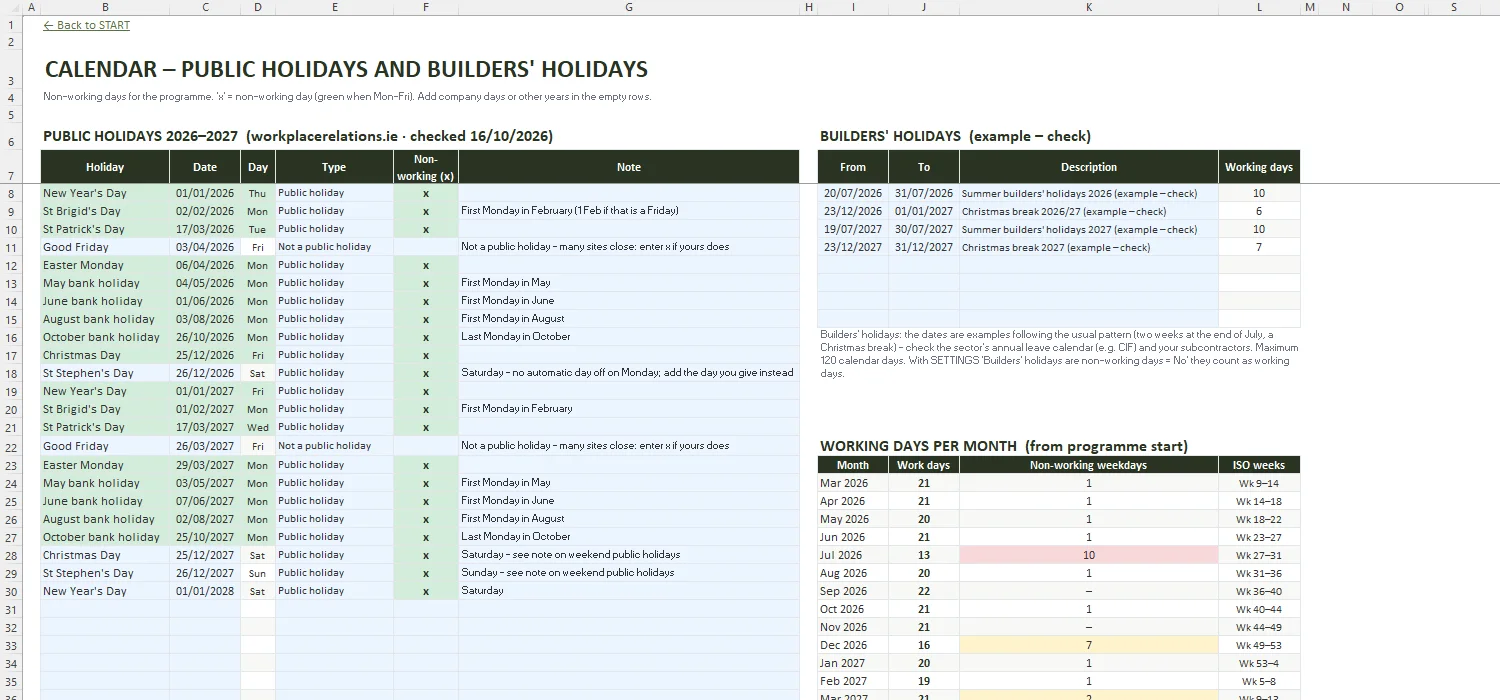Click the empty Holiday cell in row 31
Image resolution: width=1500 pixels, height=700 pixels.
pyautogui.click(x=105, y=609)
